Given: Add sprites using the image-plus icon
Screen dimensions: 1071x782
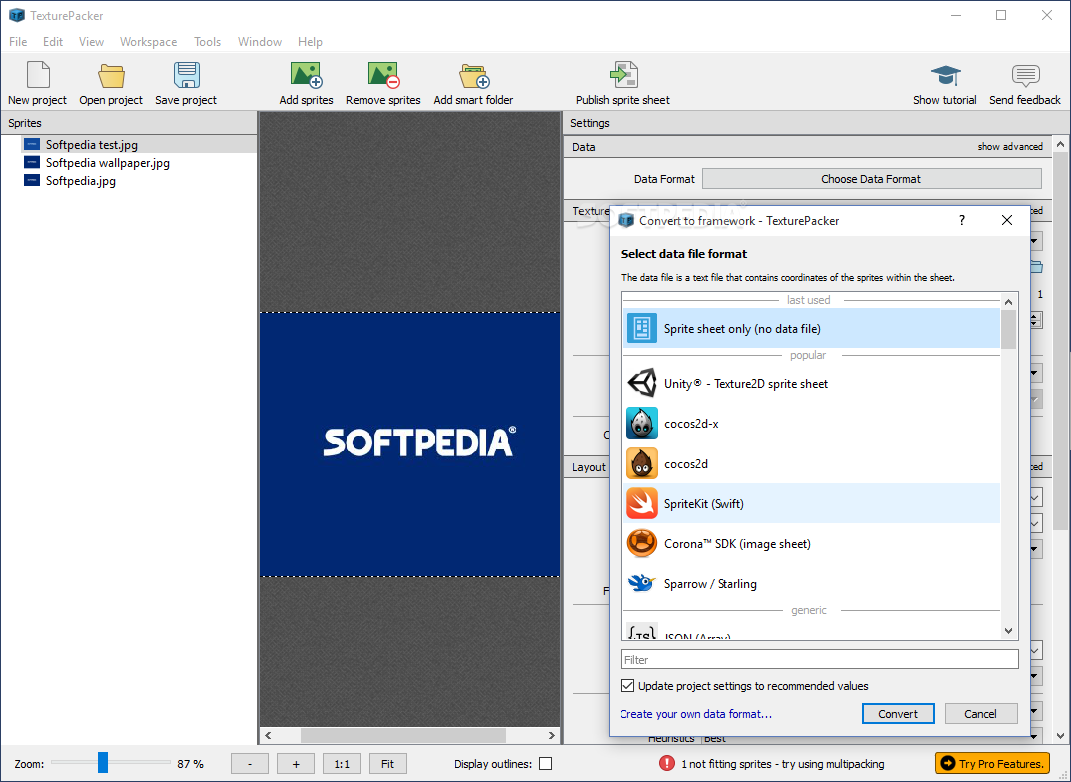Looking at the screenshot, I should (x=306, y=83).
